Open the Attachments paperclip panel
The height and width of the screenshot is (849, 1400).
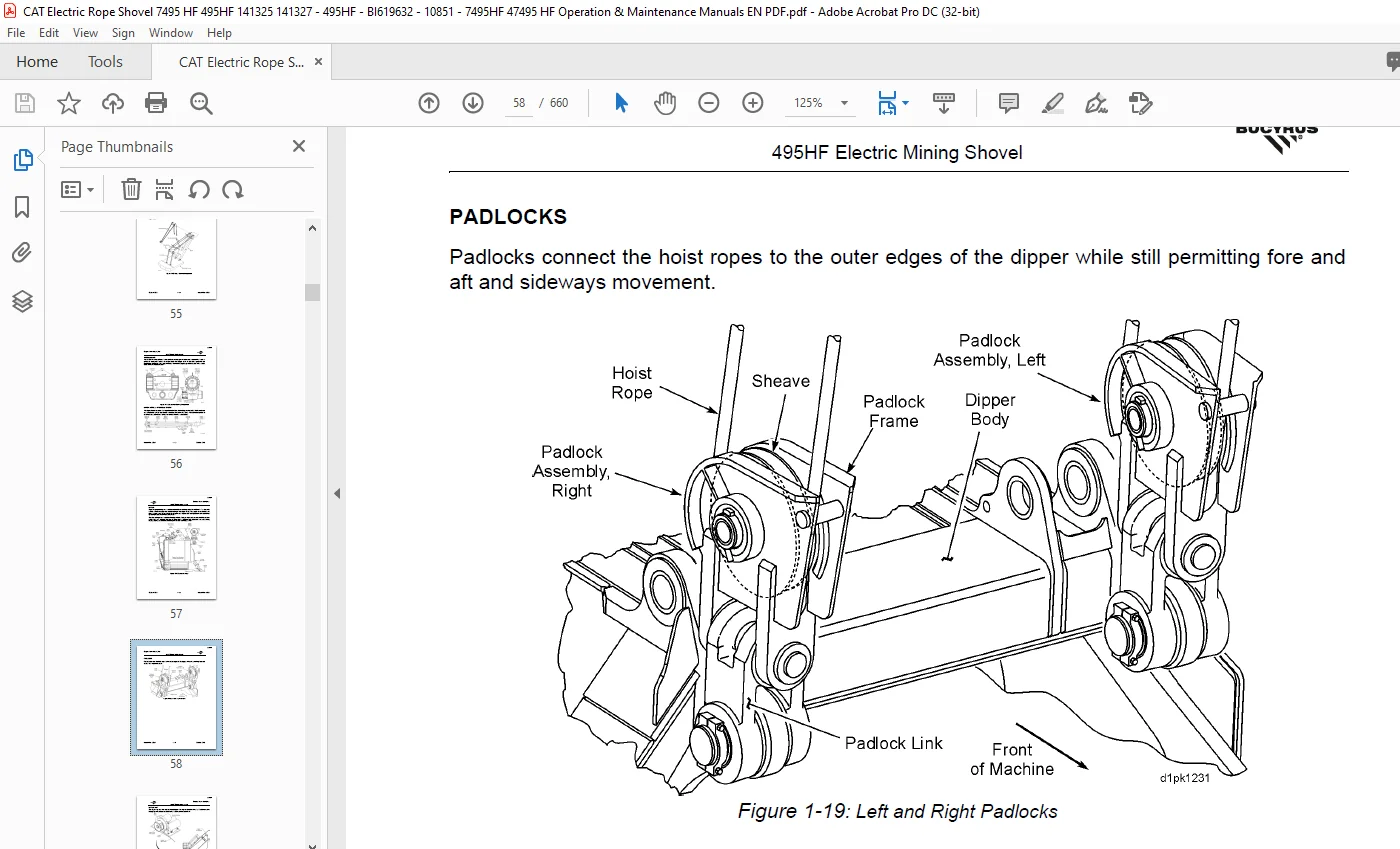point(22,253)
